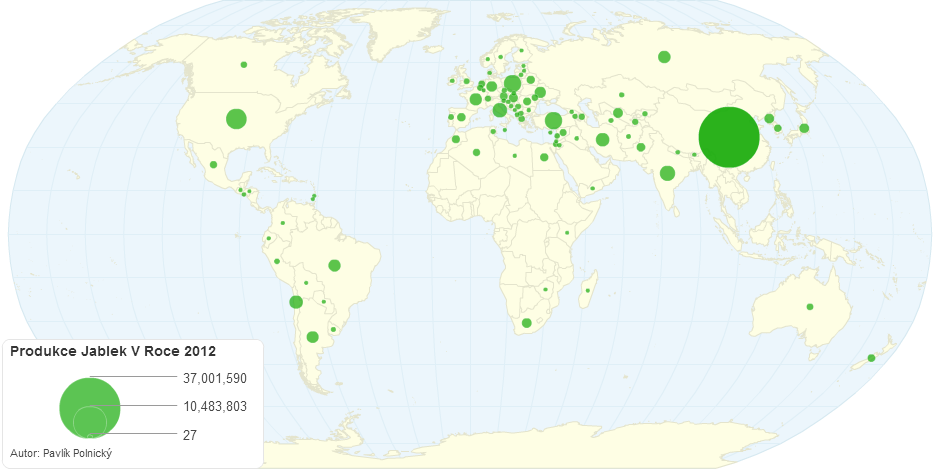The height and width of the screenshot is (469, 940).
Task: Click the small bubble over Canada
Action: (243, 65)
